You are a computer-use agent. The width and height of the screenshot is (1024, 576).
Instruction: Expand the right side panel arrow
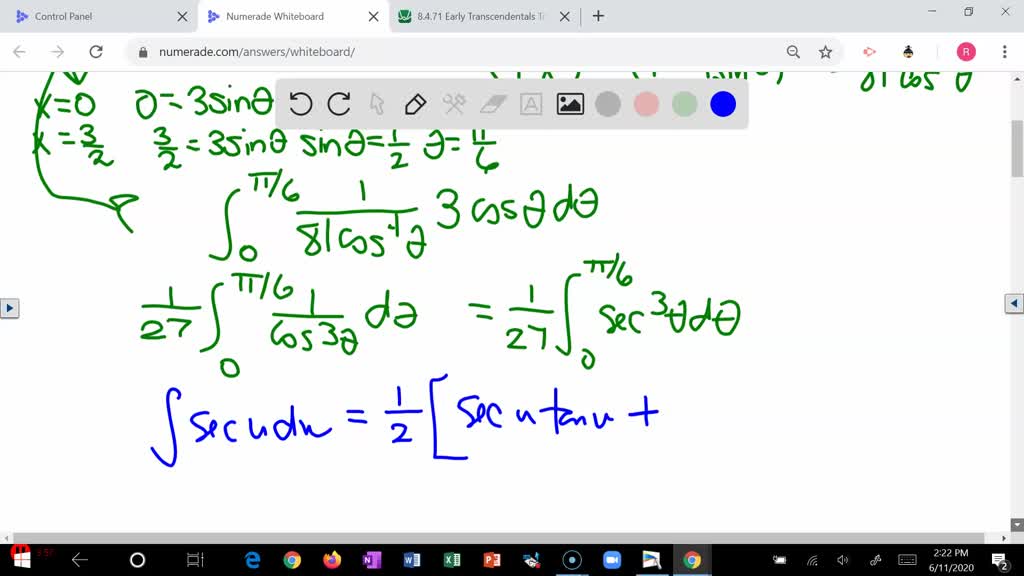click(1014, 303)
